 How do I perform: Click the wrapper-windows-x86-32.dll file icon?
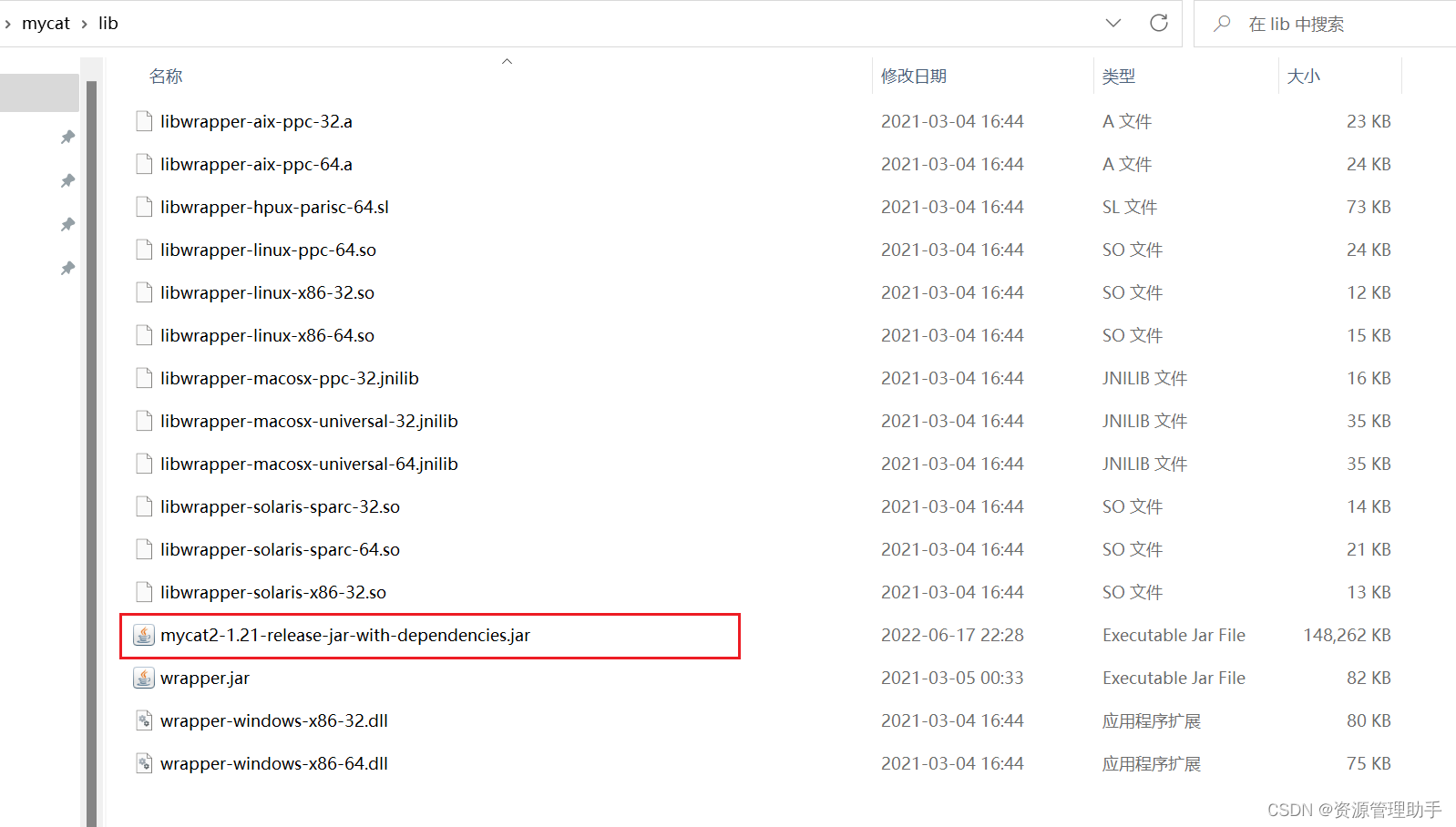coord(144,720)
